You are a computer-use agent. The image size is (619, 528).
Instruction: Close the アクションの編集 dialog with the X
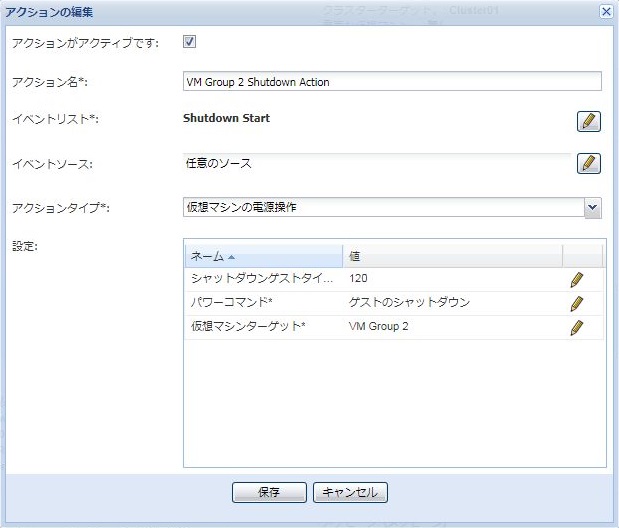point(605,11)
